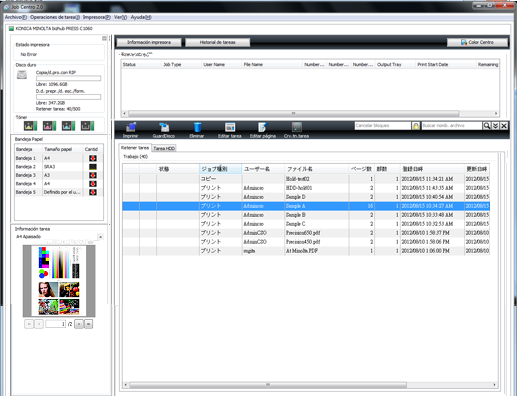
Task: Click the Bandeja 5 paper quantity icon
Action: click(x=93, y=192)
